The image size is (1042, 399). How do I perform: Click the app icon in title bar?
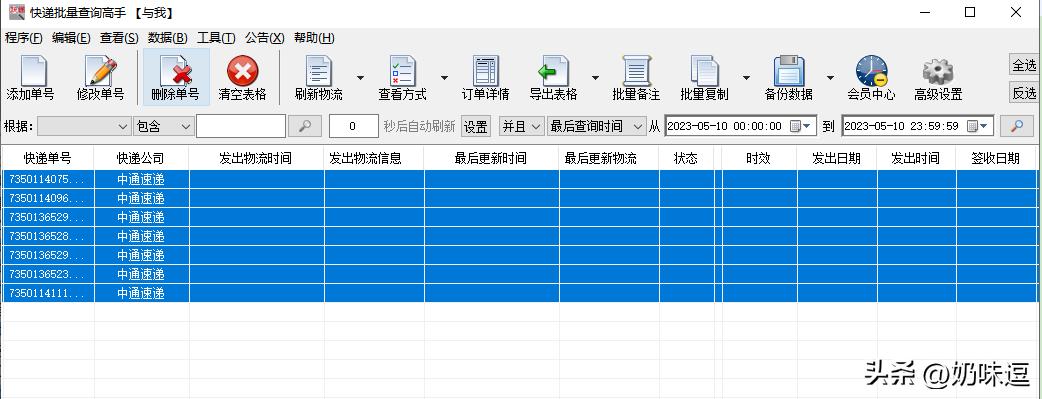(x=17, y=12)
